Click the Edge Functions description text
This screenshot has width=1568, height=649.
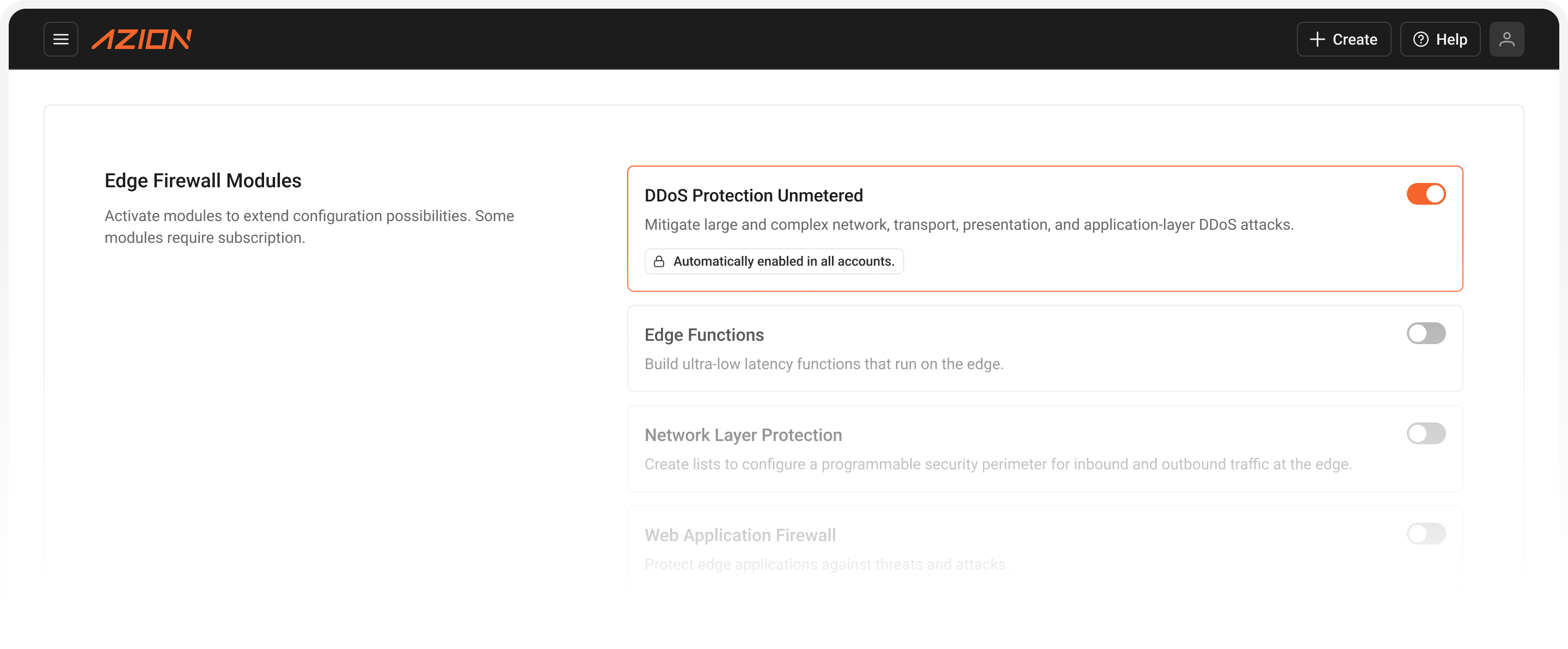(824, 364)
